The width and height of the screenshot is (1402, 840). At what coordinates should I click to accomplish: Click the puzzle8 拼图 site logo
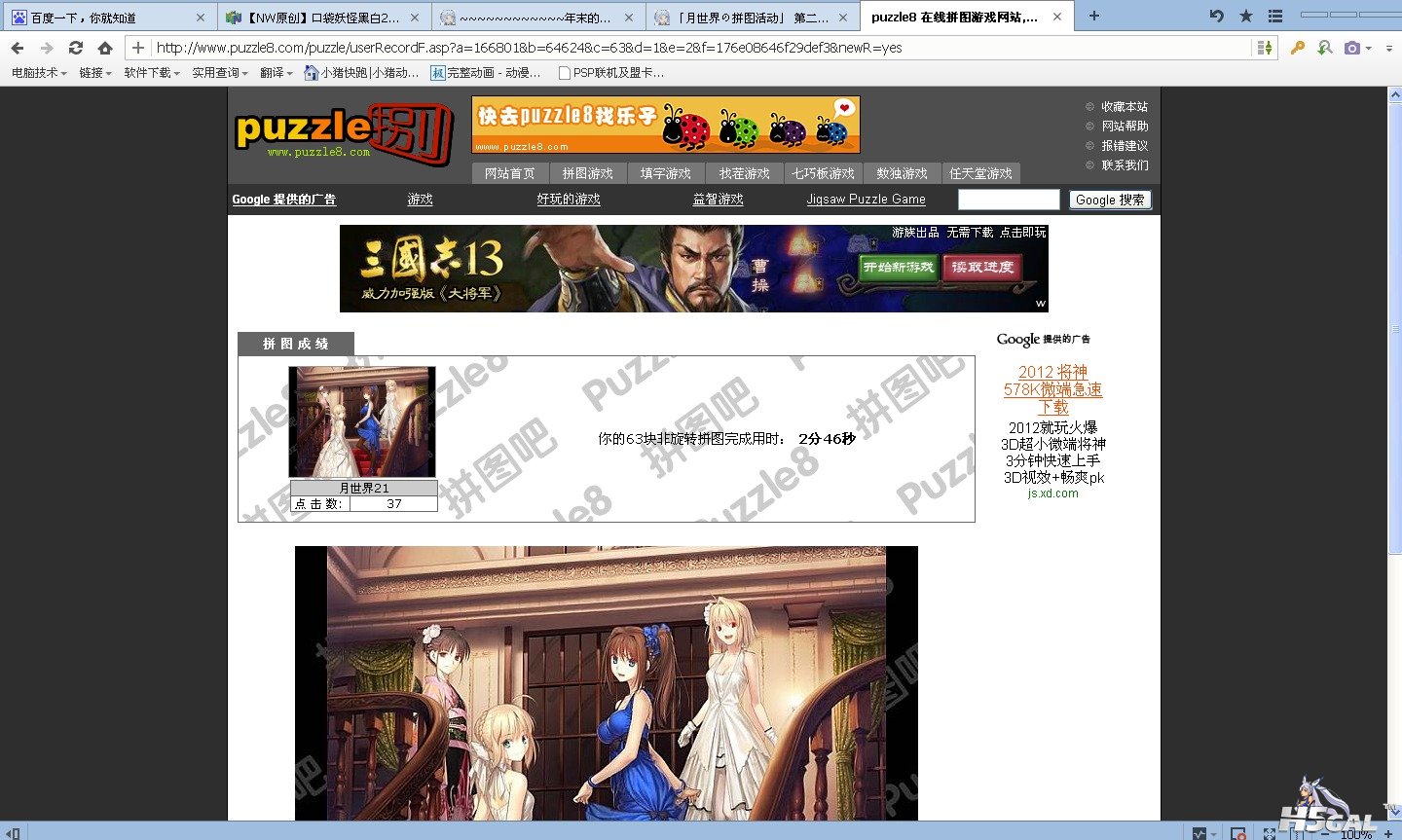(343, 133)
